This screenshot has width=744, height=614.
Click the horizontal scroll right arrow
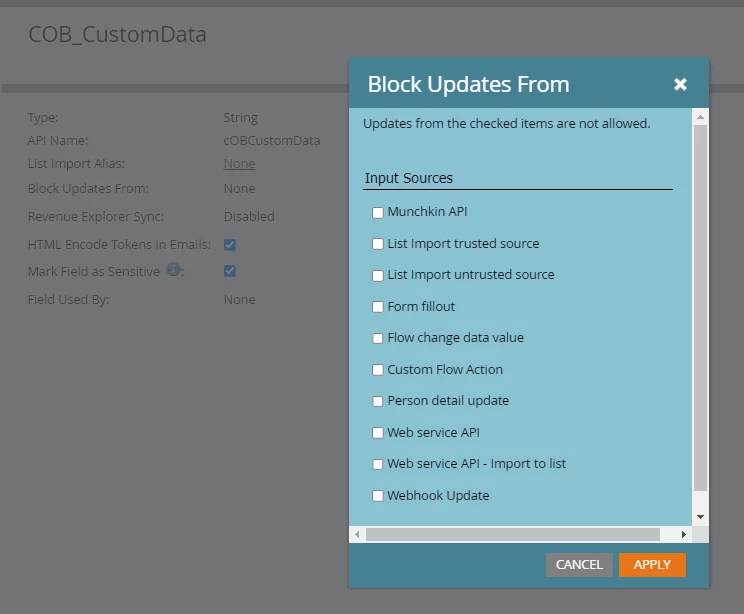tap(683, 534)
